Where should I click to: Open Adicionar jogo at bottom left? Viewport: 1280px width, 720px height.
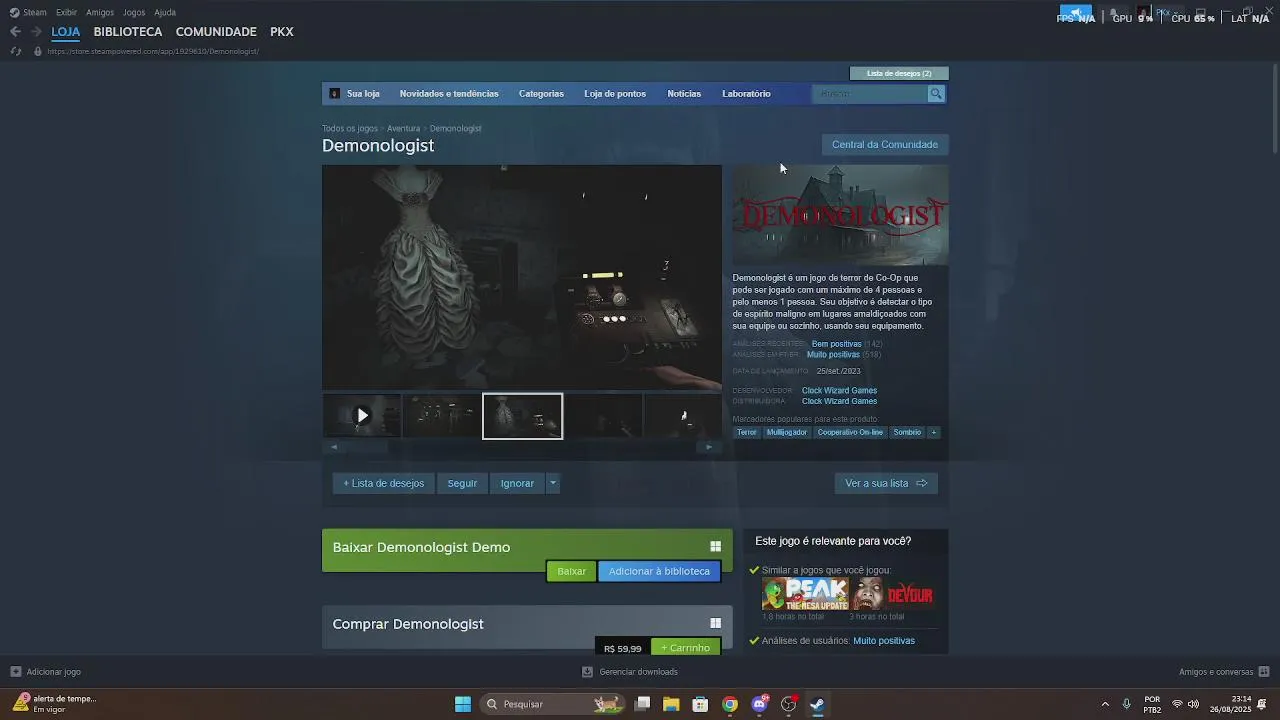tap(46, 672)
